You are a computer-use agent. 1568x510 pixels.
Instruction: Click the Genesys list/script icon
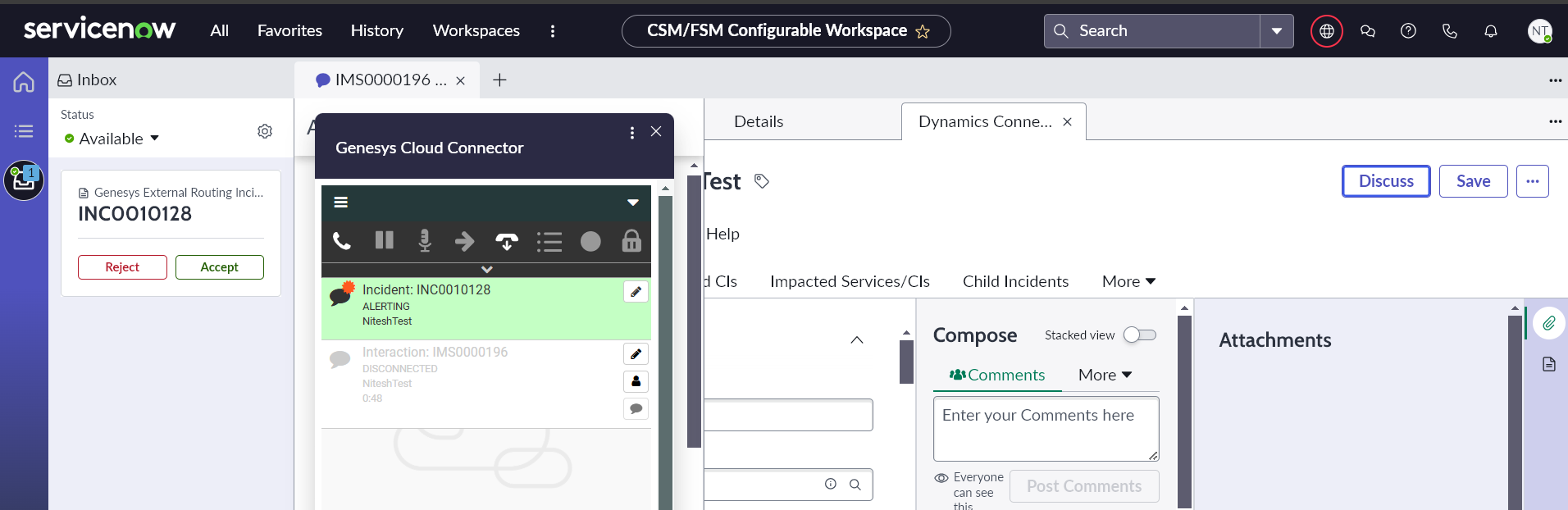pyautogui.click(x=549, y=242)
